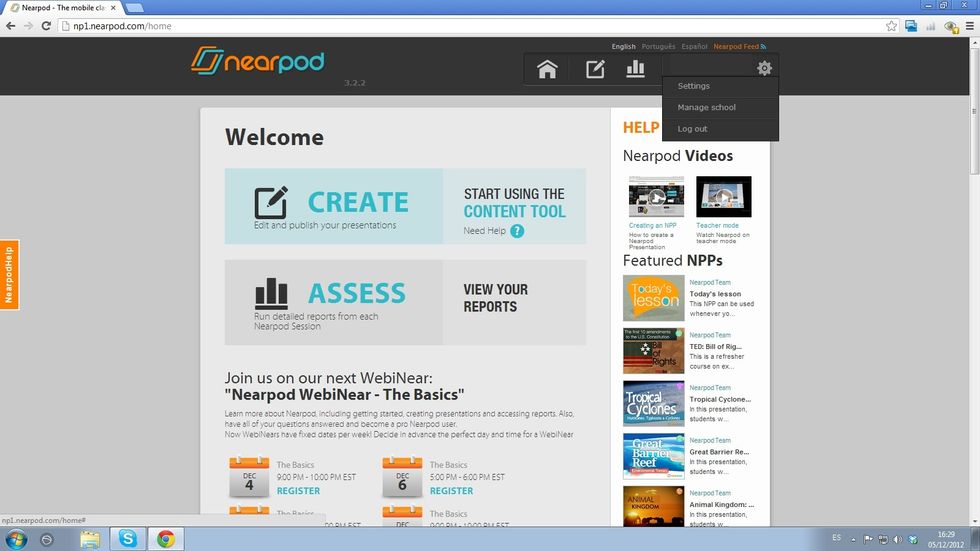Screen dimensions: 980x551
Task: Open reports bar chart icon in header
Action: pyautogui.click(x=635, y=69)
